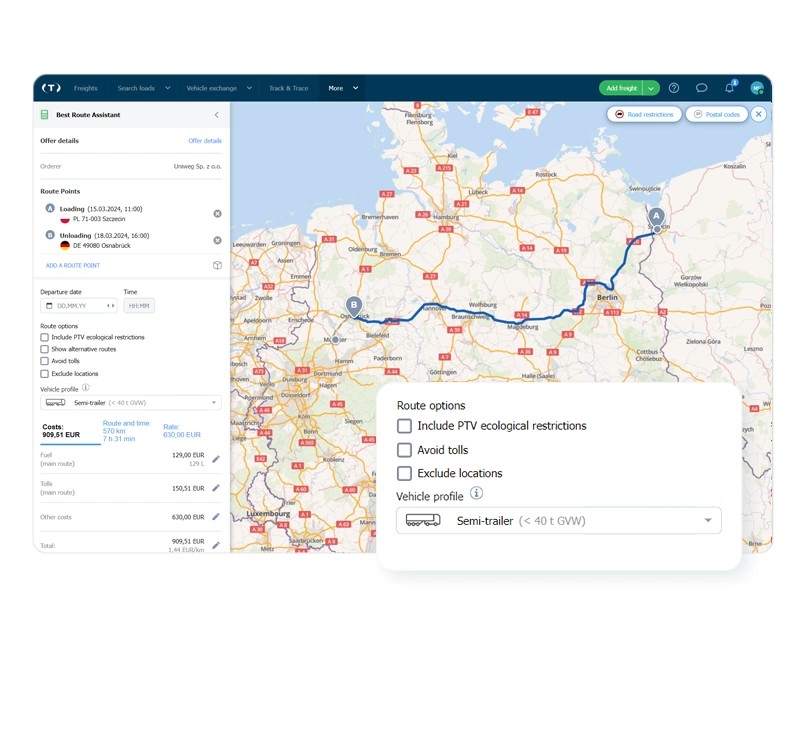Open the chat messages icon

tap(702, 88)
